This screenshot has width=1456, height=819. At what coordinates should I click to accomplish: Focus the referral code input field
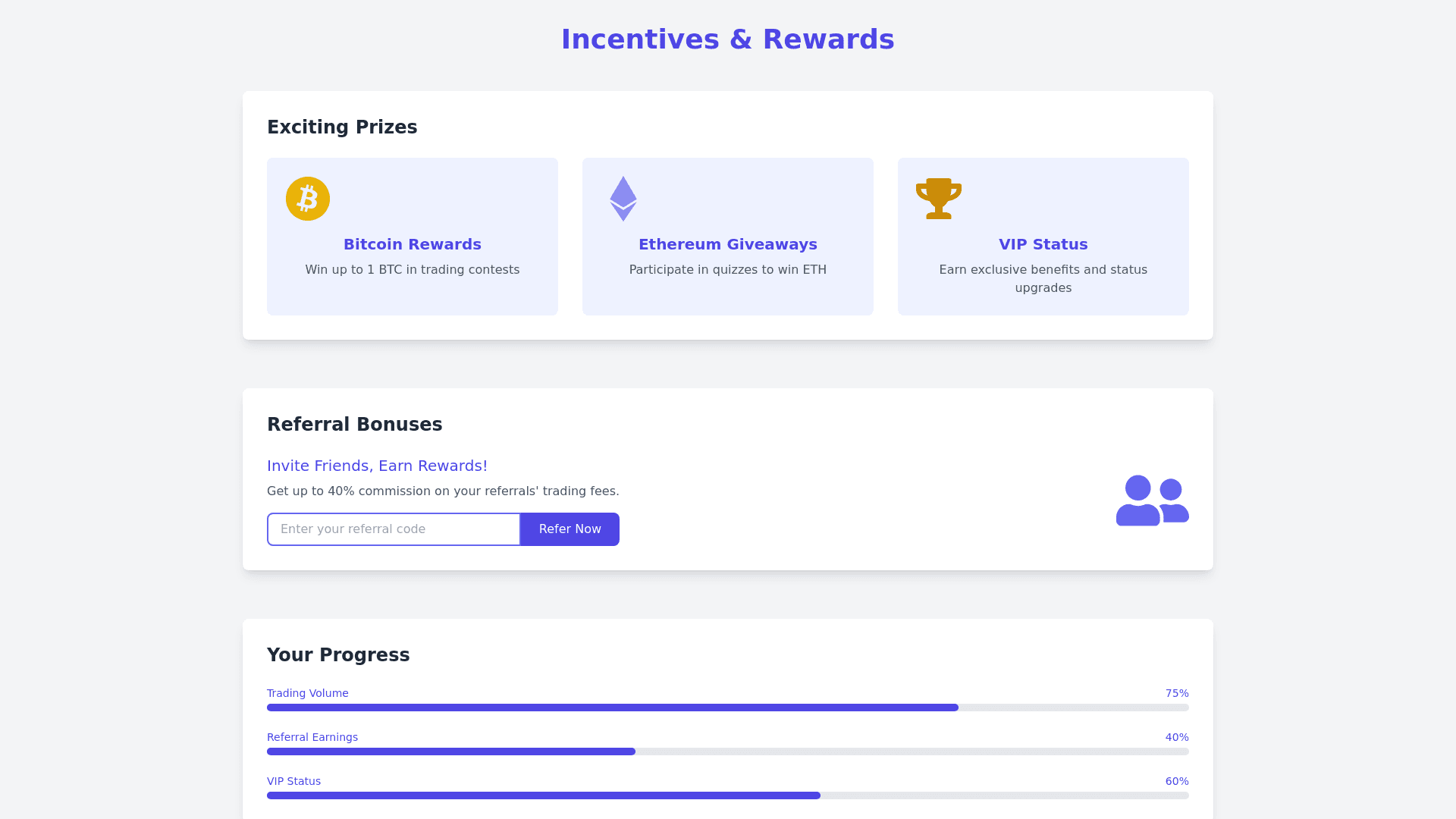394,529
